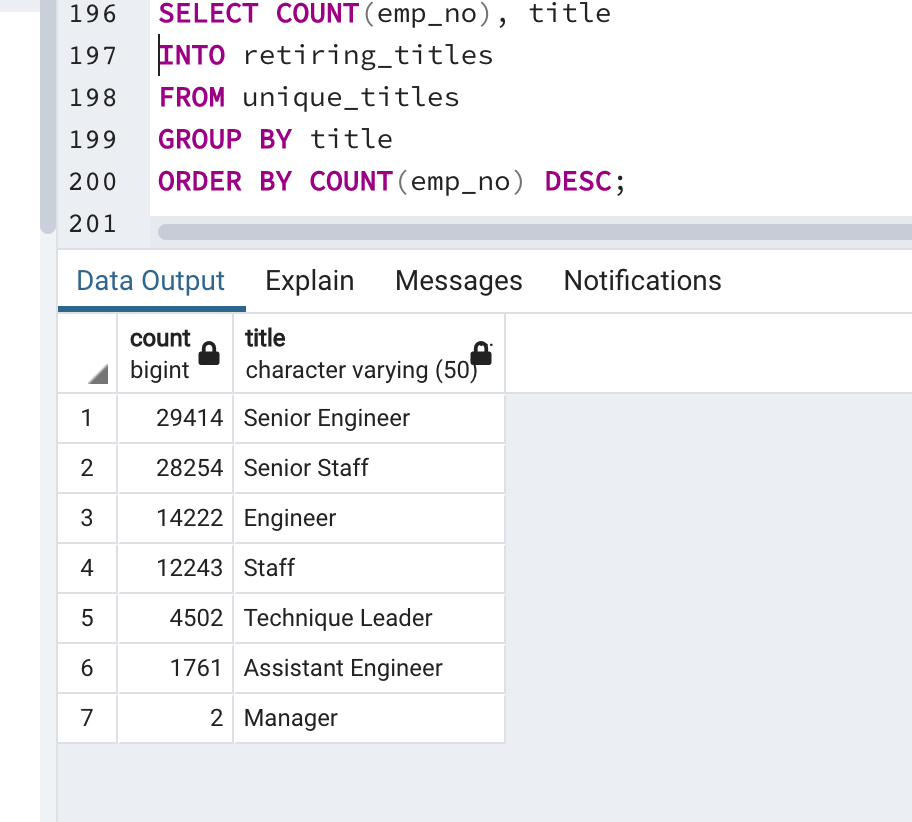912x822 pixels.
Task: Select row 6 by its row number
Action: tap(87, 668)
